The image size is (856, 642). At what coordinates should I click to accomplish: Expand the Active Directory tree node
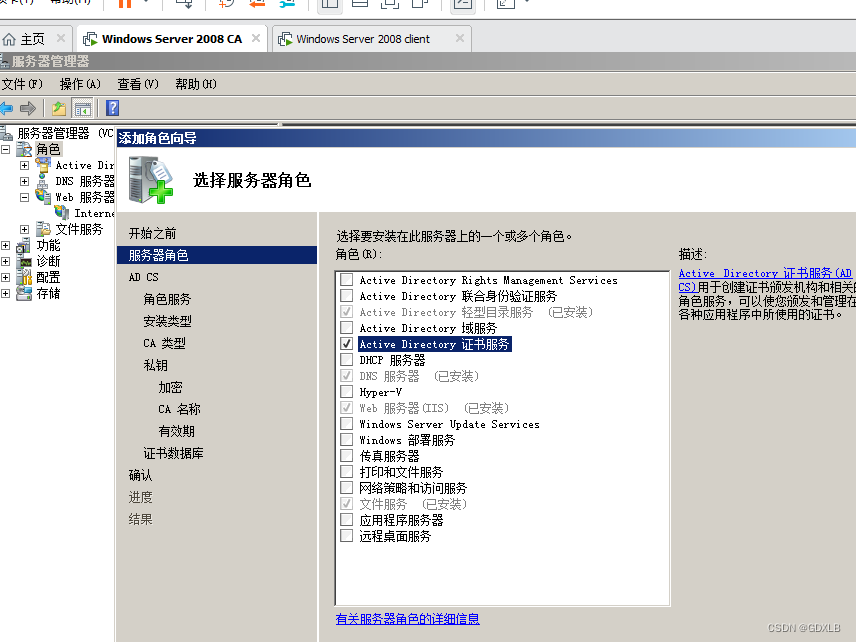[25, 165]
